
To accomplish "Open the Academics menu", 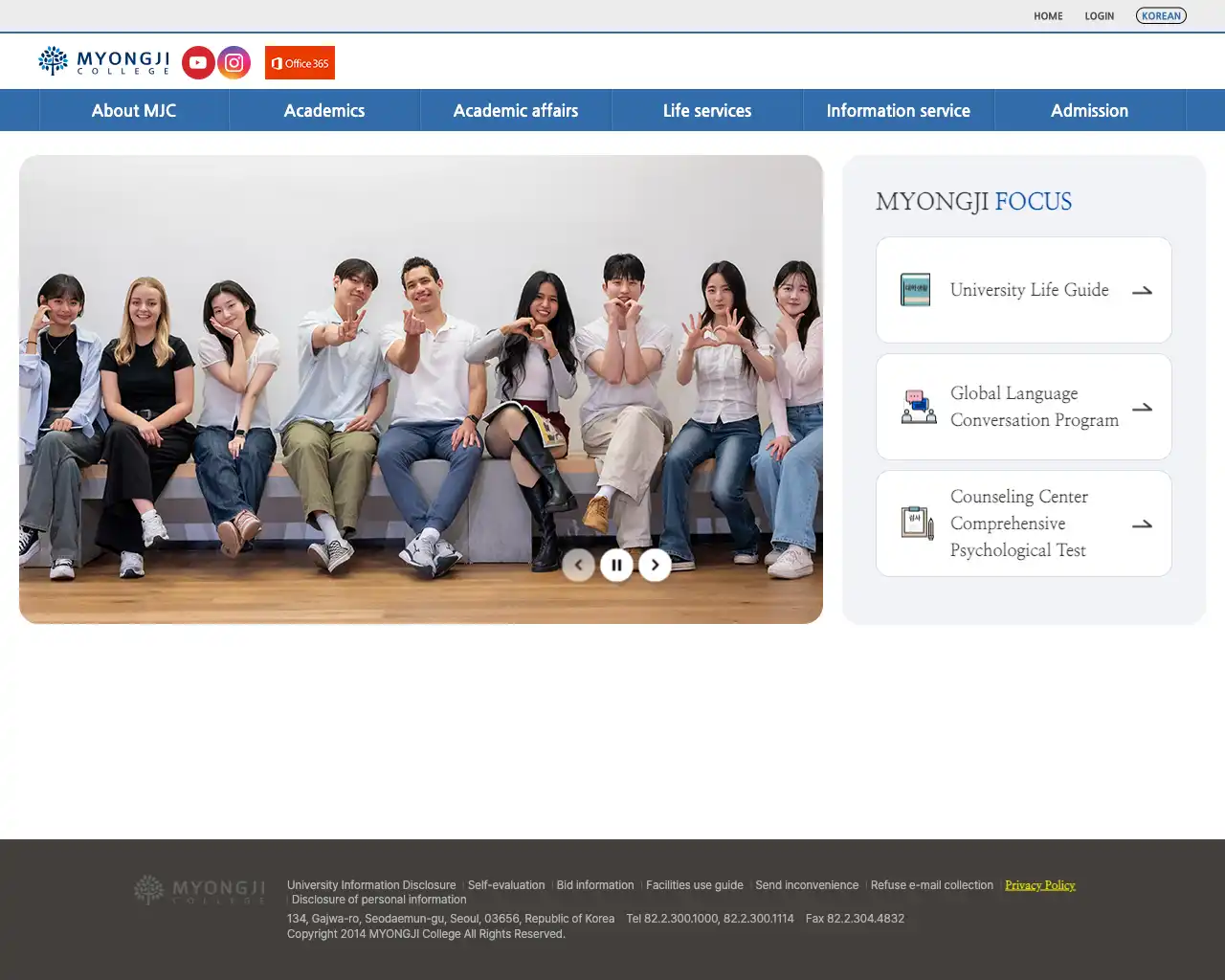I will (324, 110).
